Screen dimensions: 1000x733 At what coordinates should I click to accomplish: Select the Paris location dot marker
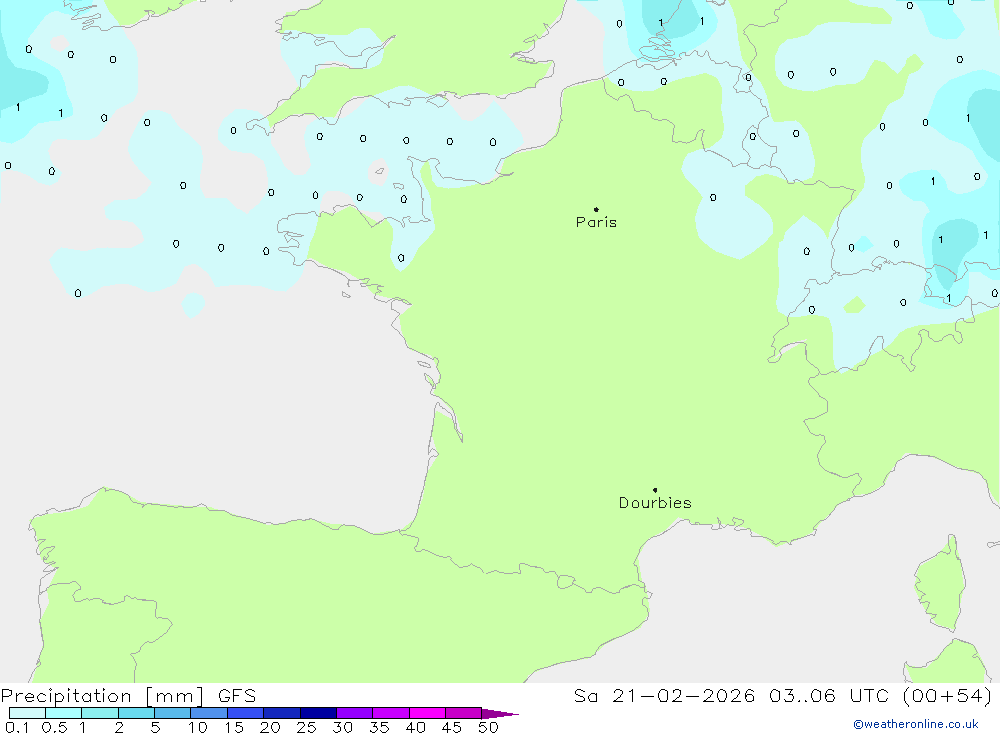[596, 209]
